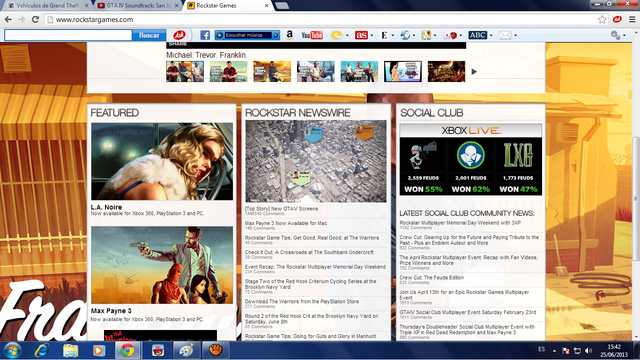This screenshot has width=640, height=360.
Task: Open the L.A. Noire title link
Action: (106, 207)
